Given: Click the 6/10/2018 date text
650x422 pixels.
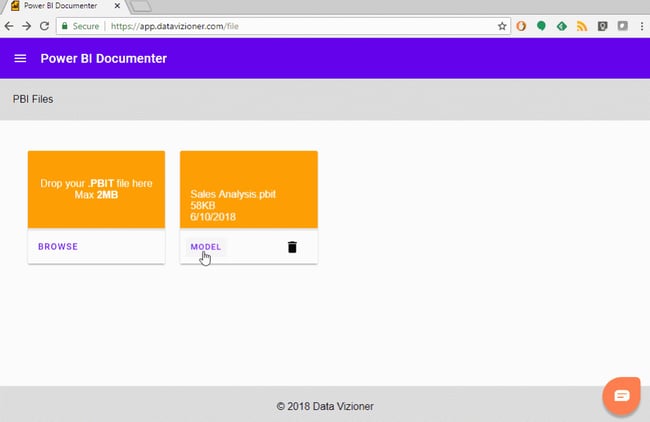Looking at the screenshot, I should point(213,217).
